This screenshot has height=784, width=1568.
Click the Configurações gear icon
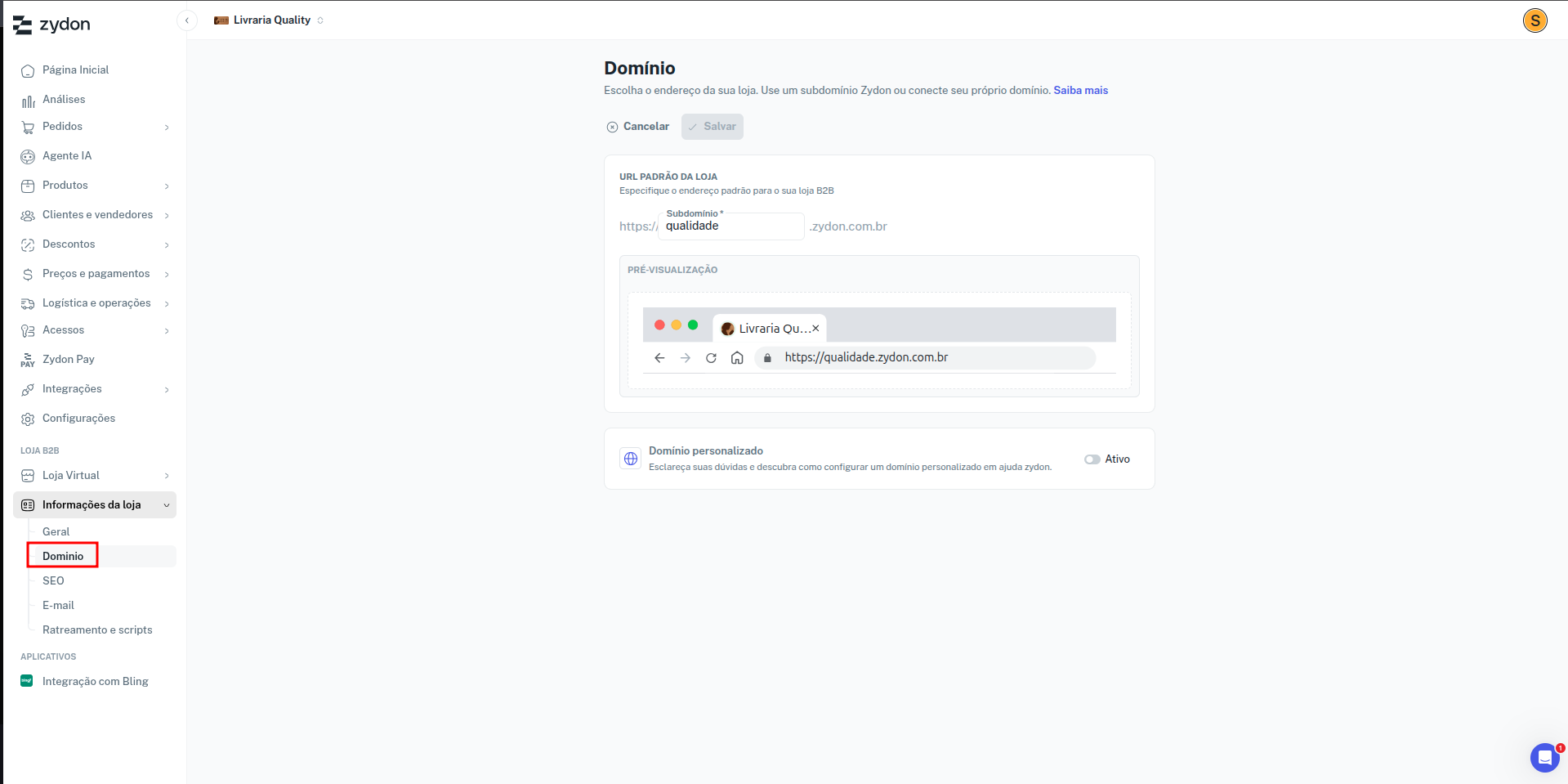point(28,419)
